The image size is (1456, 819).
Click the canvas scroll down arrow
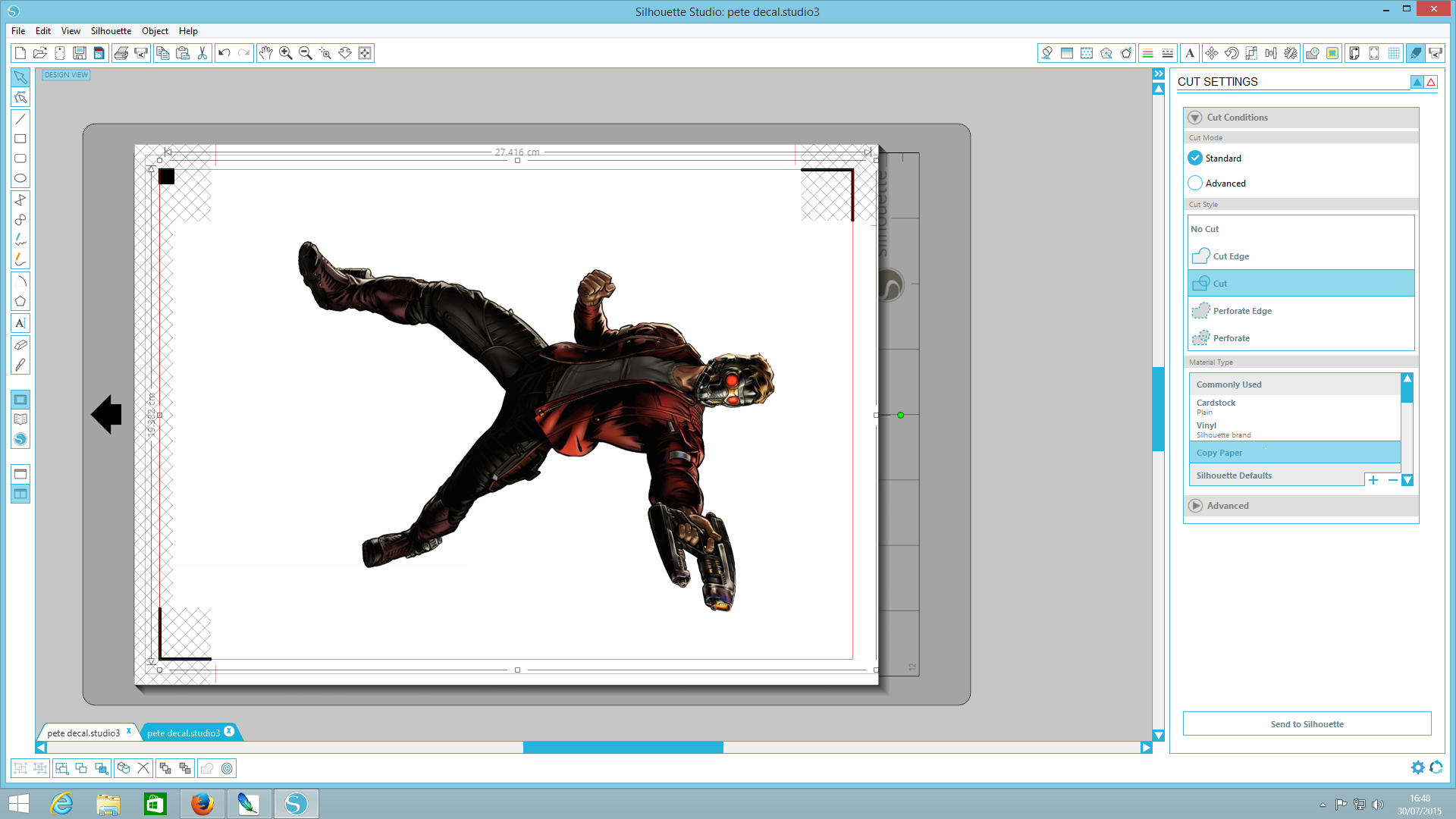pyautogui.click(x=1159, y=735)
